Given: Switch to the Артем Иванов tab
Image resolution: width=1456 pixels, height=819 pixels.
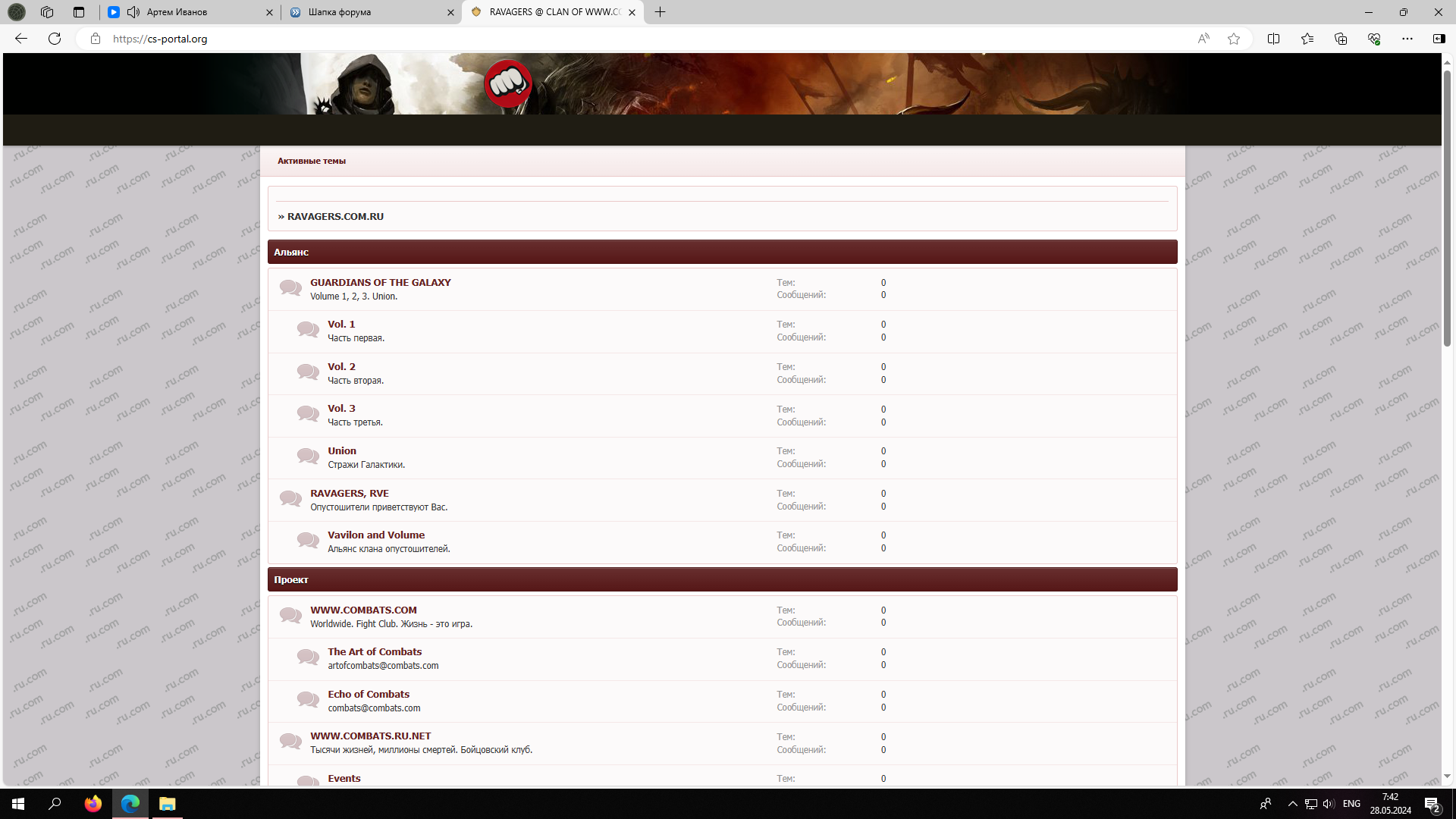Looking at the screenshot, I should [x=190, y=12].
